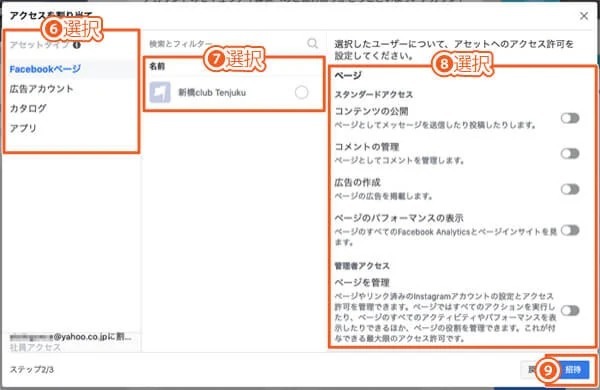The image size is (600, 390).
Task: Click the 検索とフィルター search field
Action: (233, 44)
